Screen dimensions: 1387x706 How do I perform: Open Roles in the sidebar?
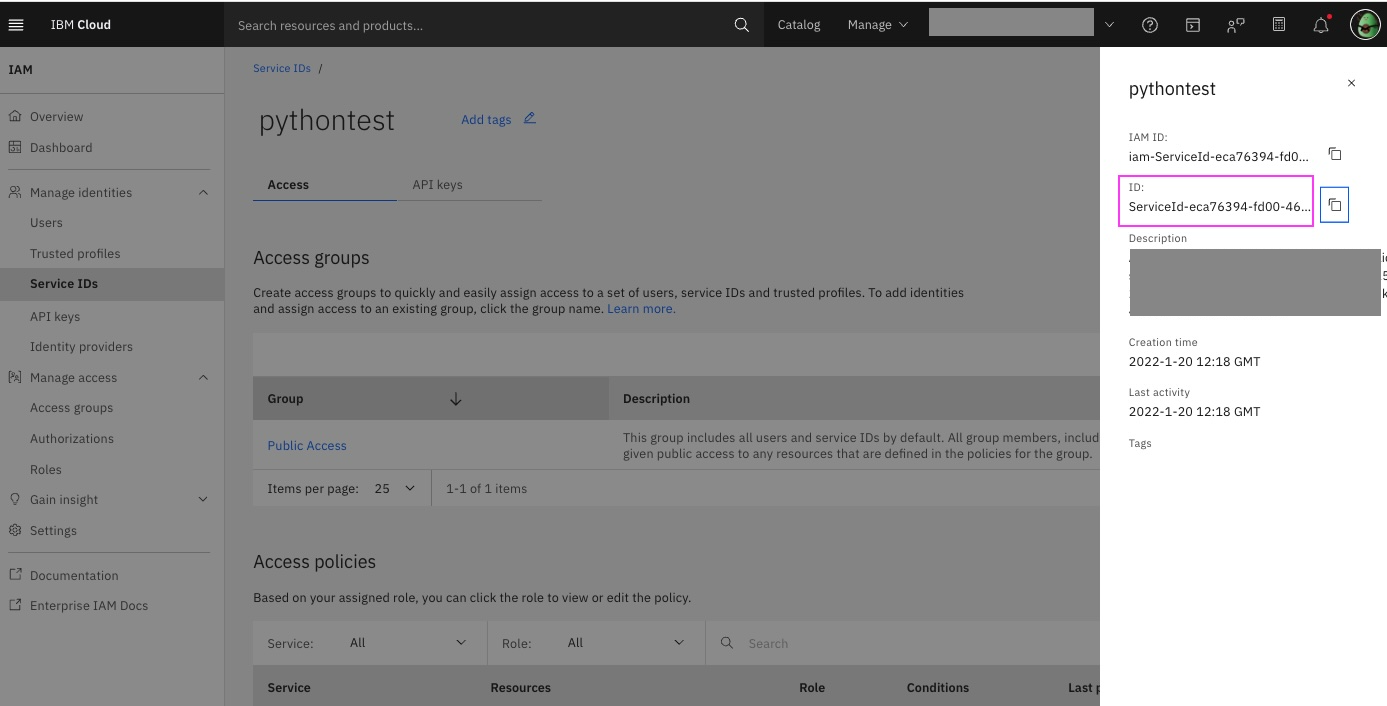pos(46,469)
